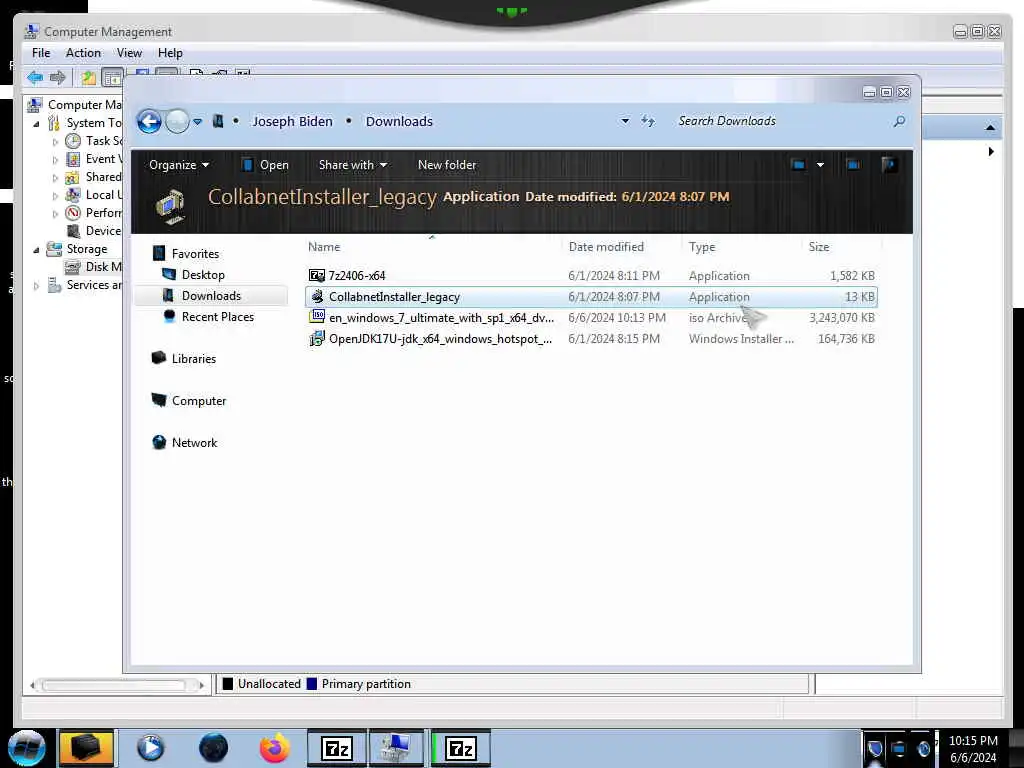1024x768 pixels.
Task: Sort files by Name column header
Action: coord(324,247)
